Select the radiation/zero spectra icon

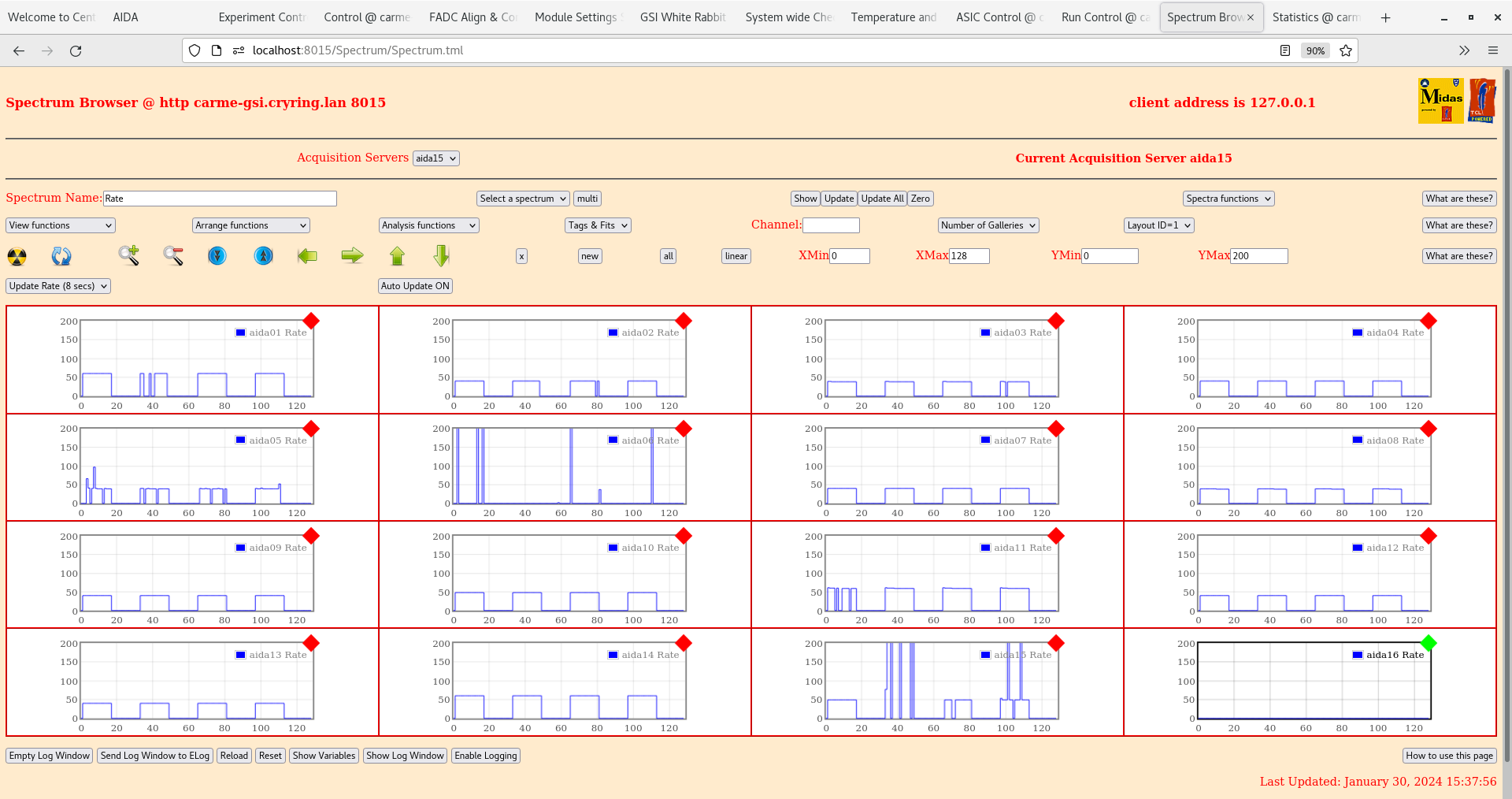(x=17, y=256)
